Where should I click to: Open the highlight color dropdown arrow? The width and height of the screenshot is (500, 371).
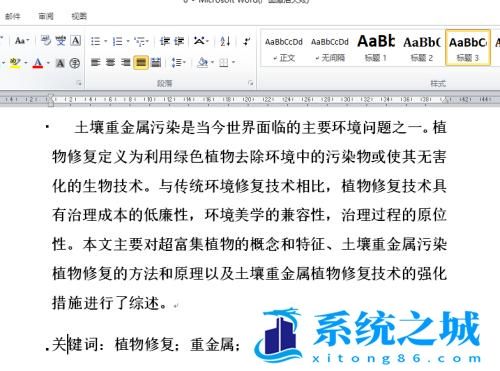click(26, 63)
